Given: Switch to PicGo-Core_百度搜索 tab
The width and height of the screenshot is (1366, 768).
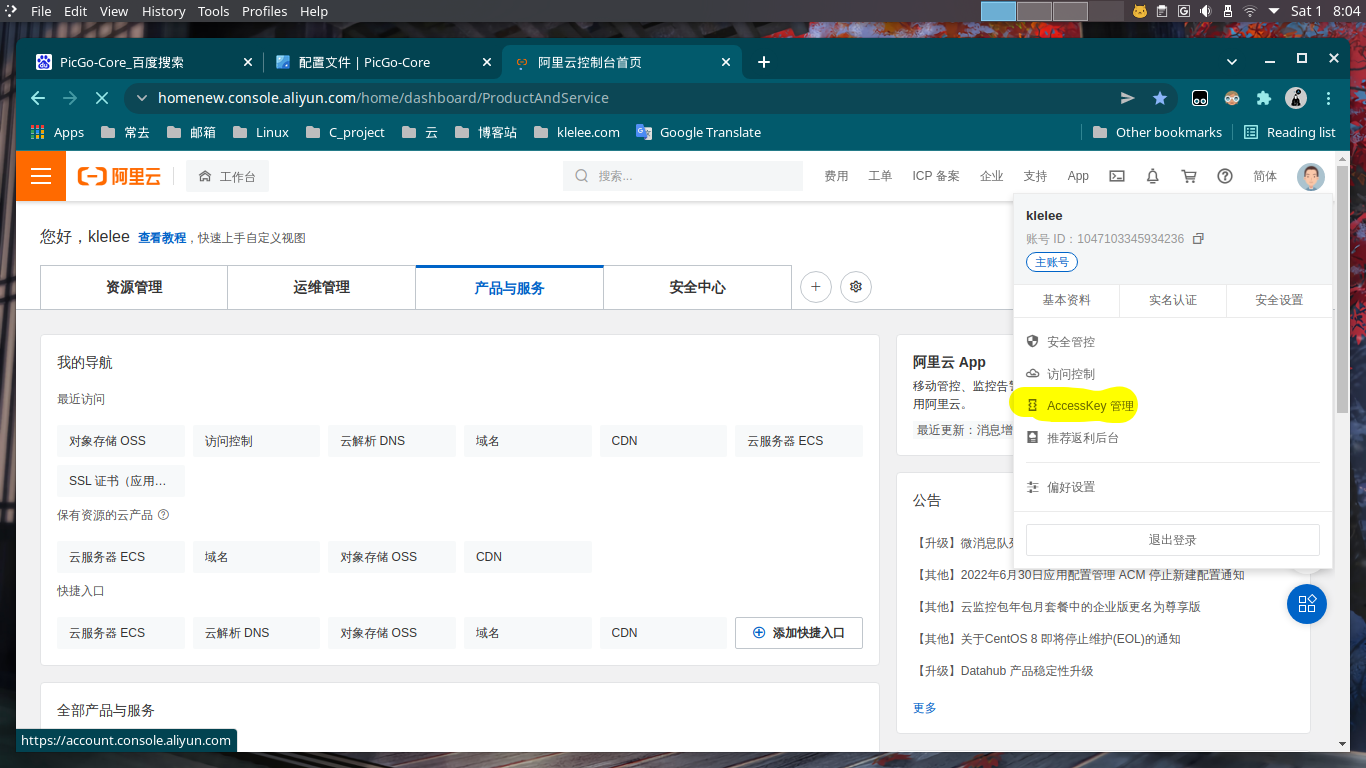Looking at the screenshot, I should [143, 62].
